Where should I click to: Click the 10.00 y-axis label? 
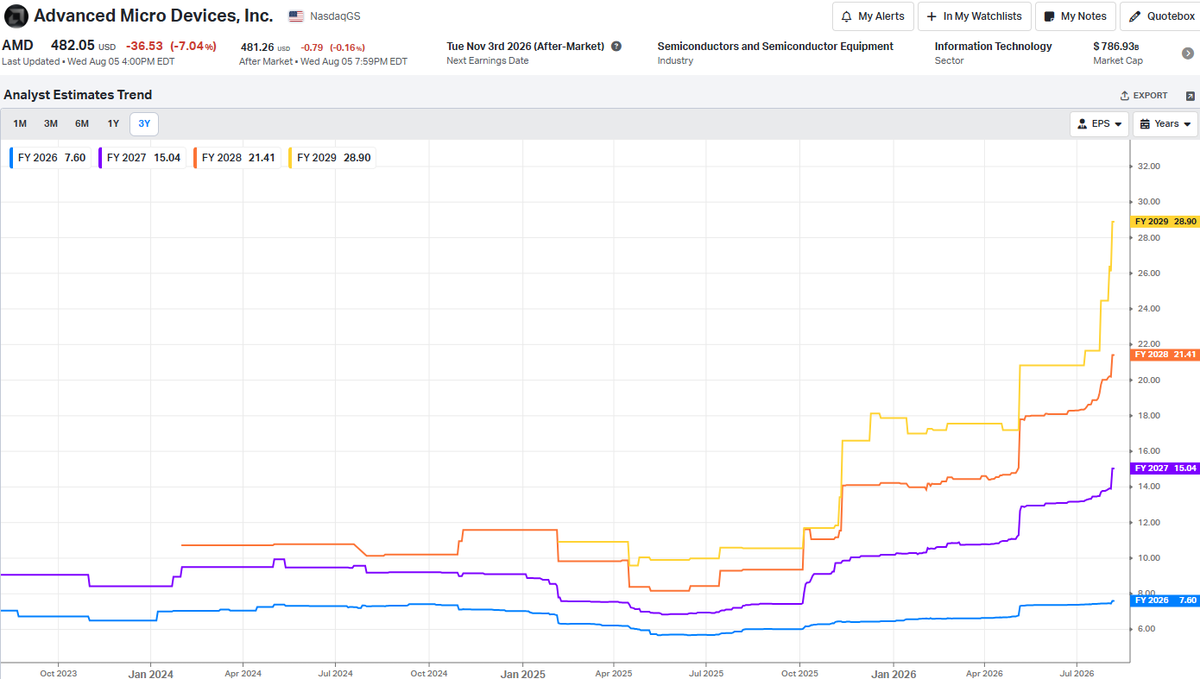click(1148, 558)
